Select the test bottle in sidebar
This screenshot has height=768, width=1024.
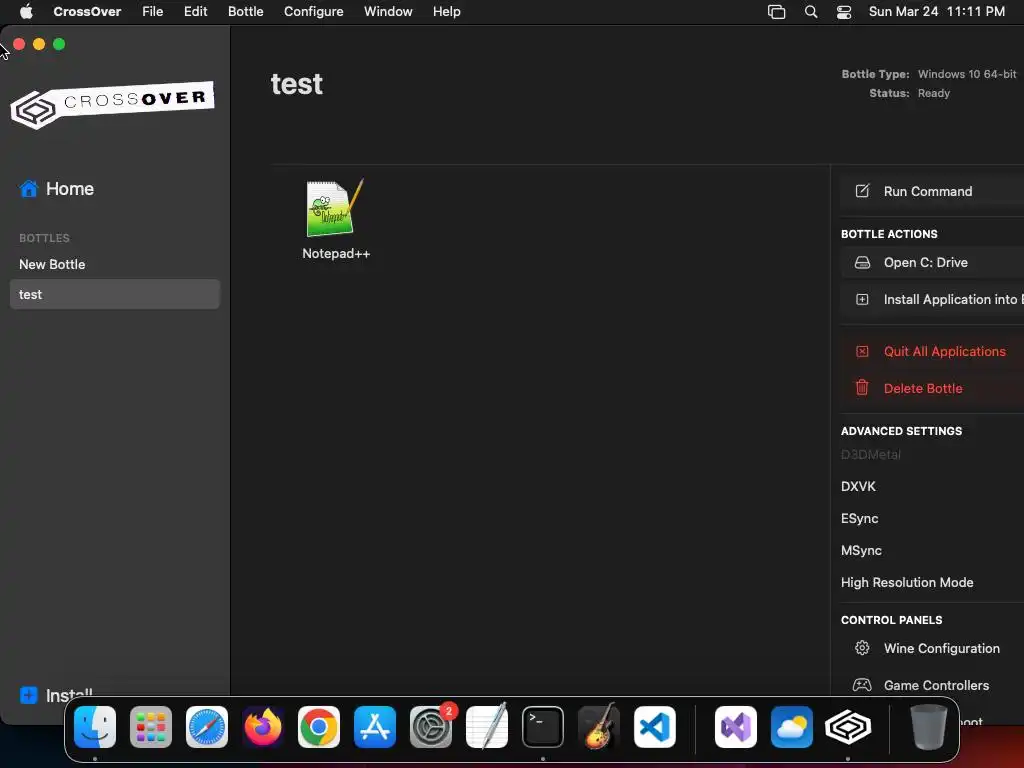coord(115,295)
